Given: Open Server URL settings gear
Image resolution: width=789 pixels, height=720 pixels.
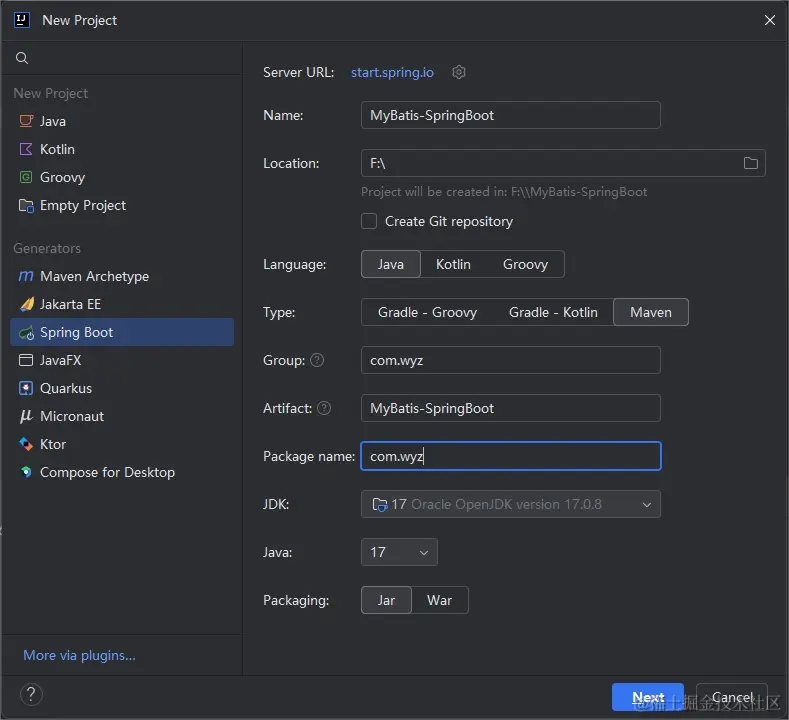Looking at the screenshot, I should pos(458,72).
